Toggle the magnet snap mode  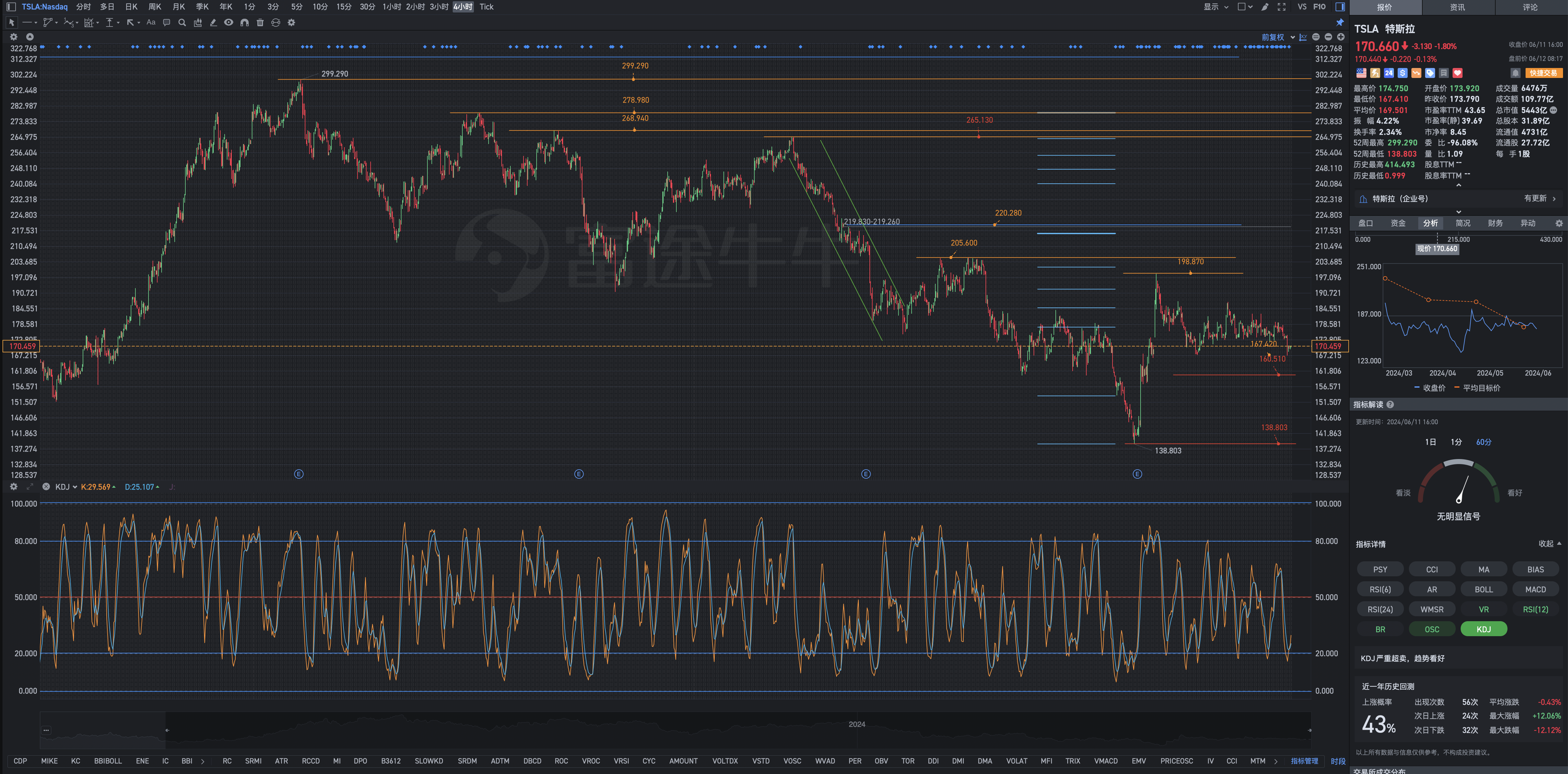click(244, 22)
